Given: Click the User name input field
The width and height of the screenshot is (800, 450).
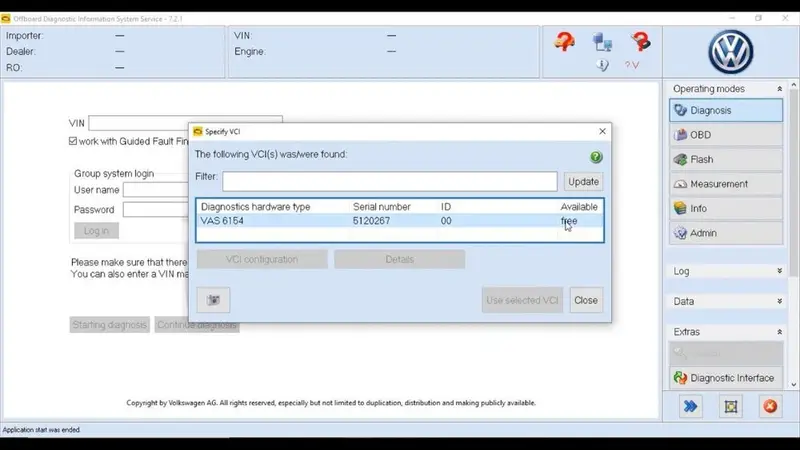Looking at the screenshot, I should pyautogui.click(x=156, y=190).
